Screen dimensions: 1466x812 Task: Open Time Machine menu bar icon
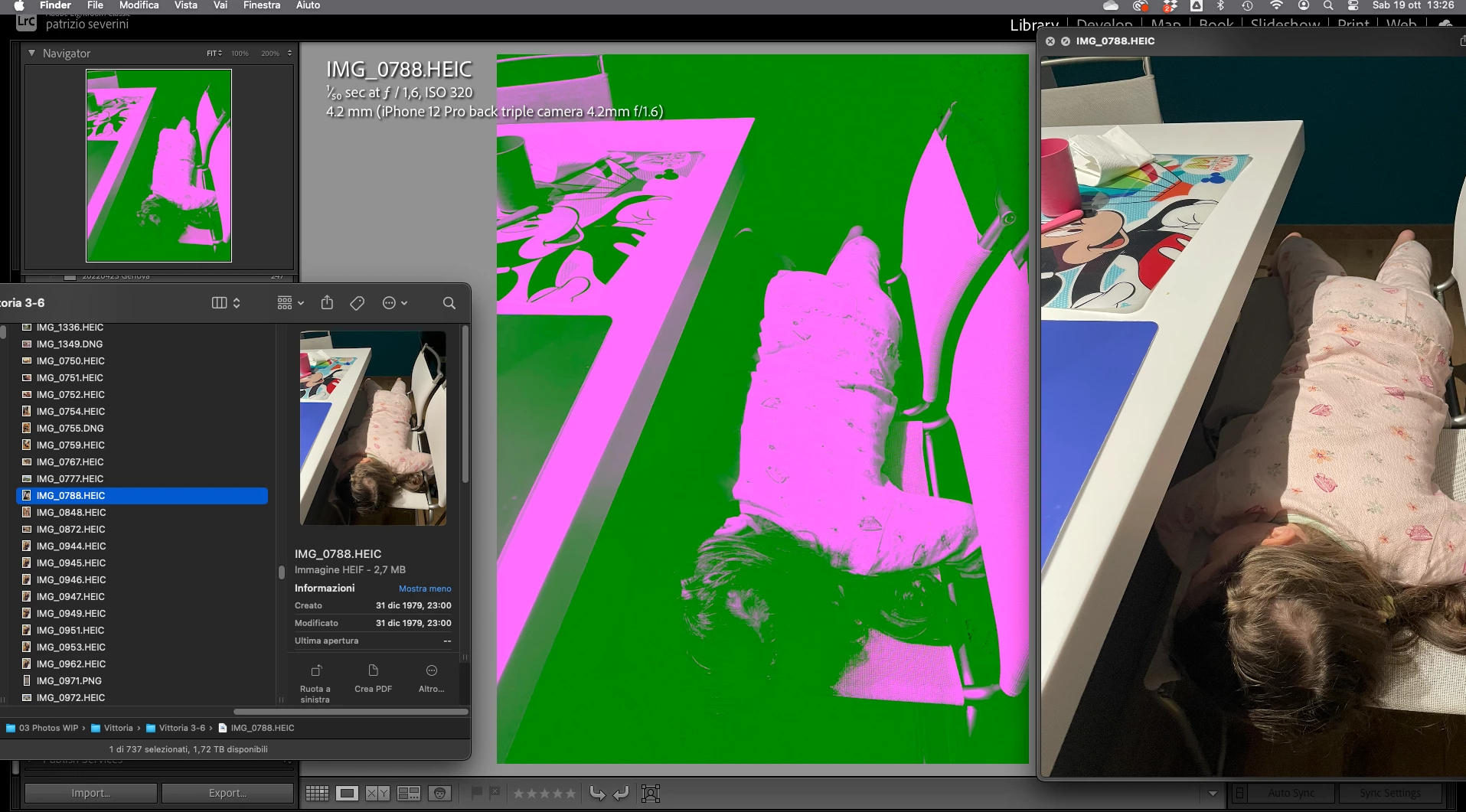click(1247, 5)
